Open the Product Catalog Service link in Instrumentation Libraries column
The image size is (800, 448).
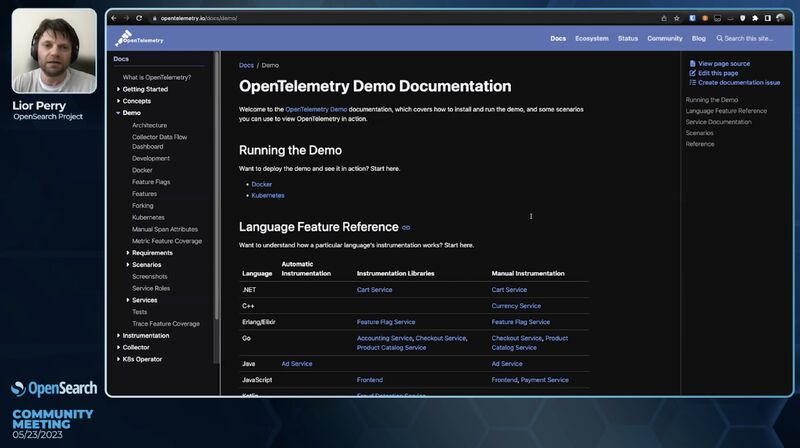(x=391, y=347)
